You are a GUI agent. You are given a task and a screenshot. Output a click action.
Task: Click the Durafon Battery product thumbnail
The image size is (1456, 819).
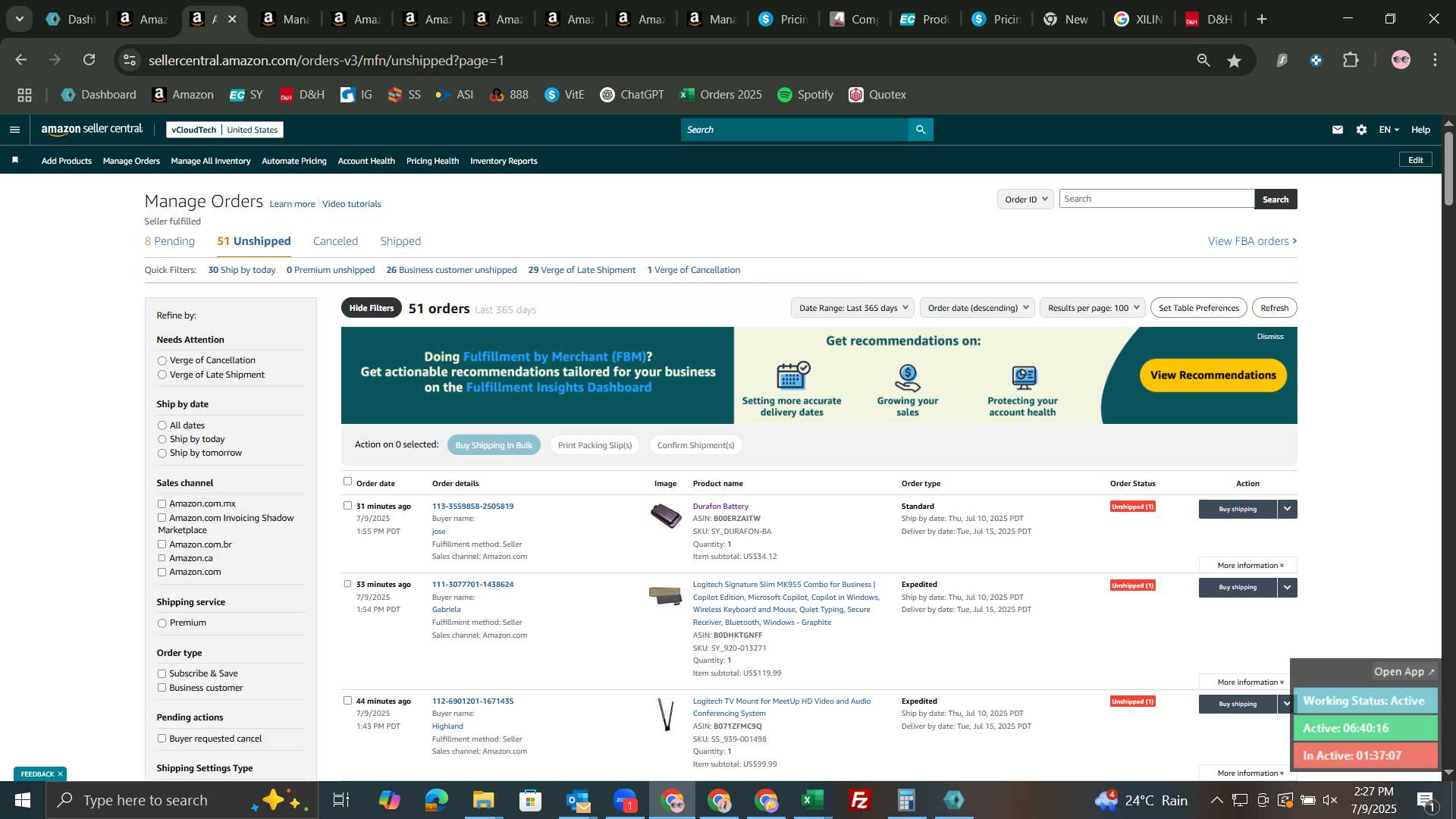(x=666, y=516)
